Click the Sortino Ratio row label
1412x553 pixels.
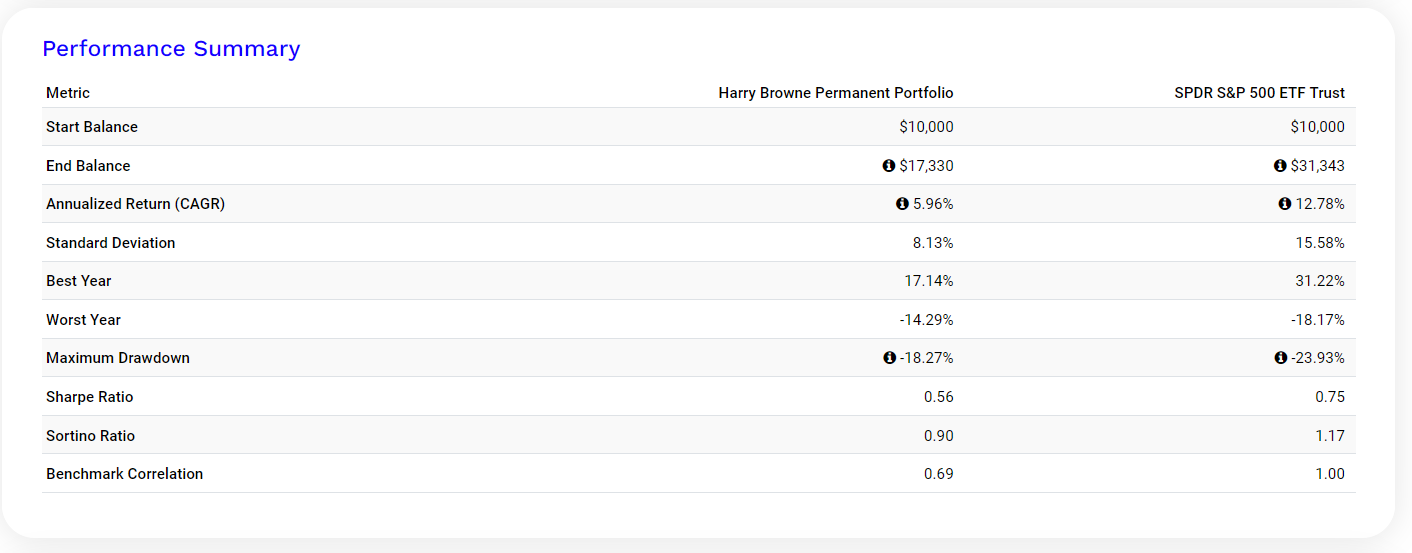(x=90, y=436)
